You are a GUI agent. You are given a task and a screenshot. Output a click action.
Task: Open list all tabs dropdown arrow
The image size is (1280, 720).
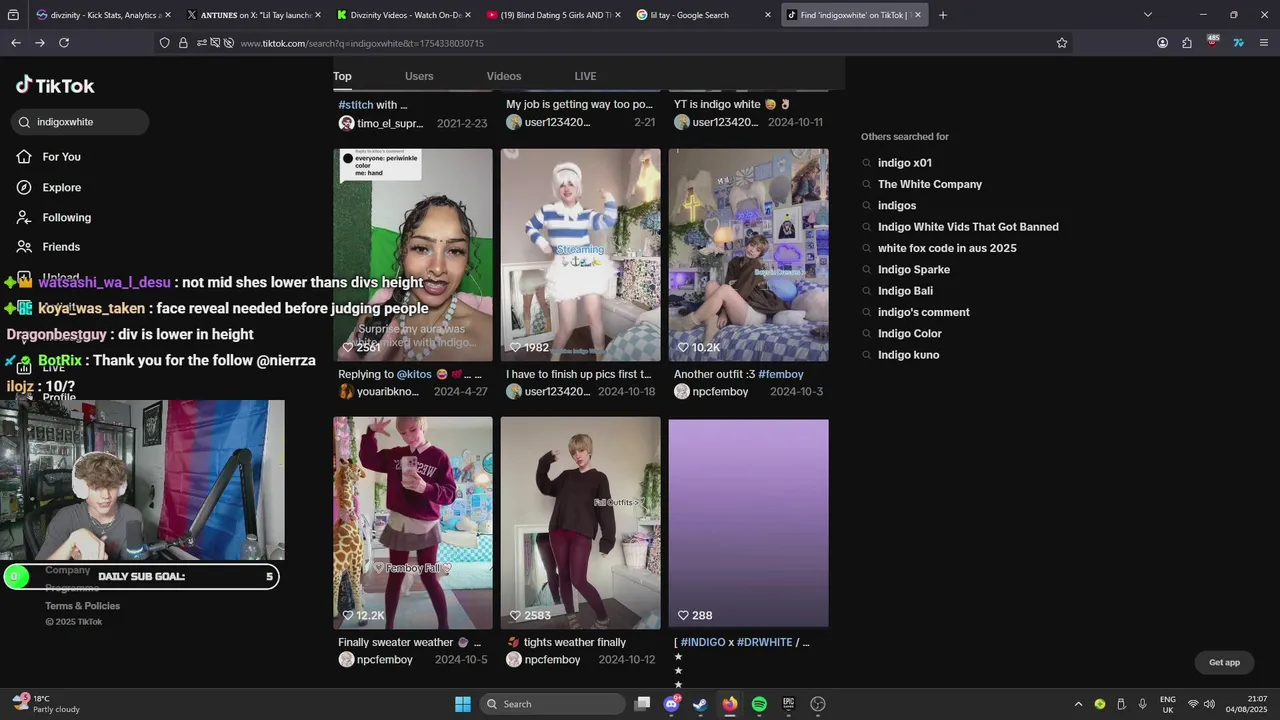click(1147, 15)
